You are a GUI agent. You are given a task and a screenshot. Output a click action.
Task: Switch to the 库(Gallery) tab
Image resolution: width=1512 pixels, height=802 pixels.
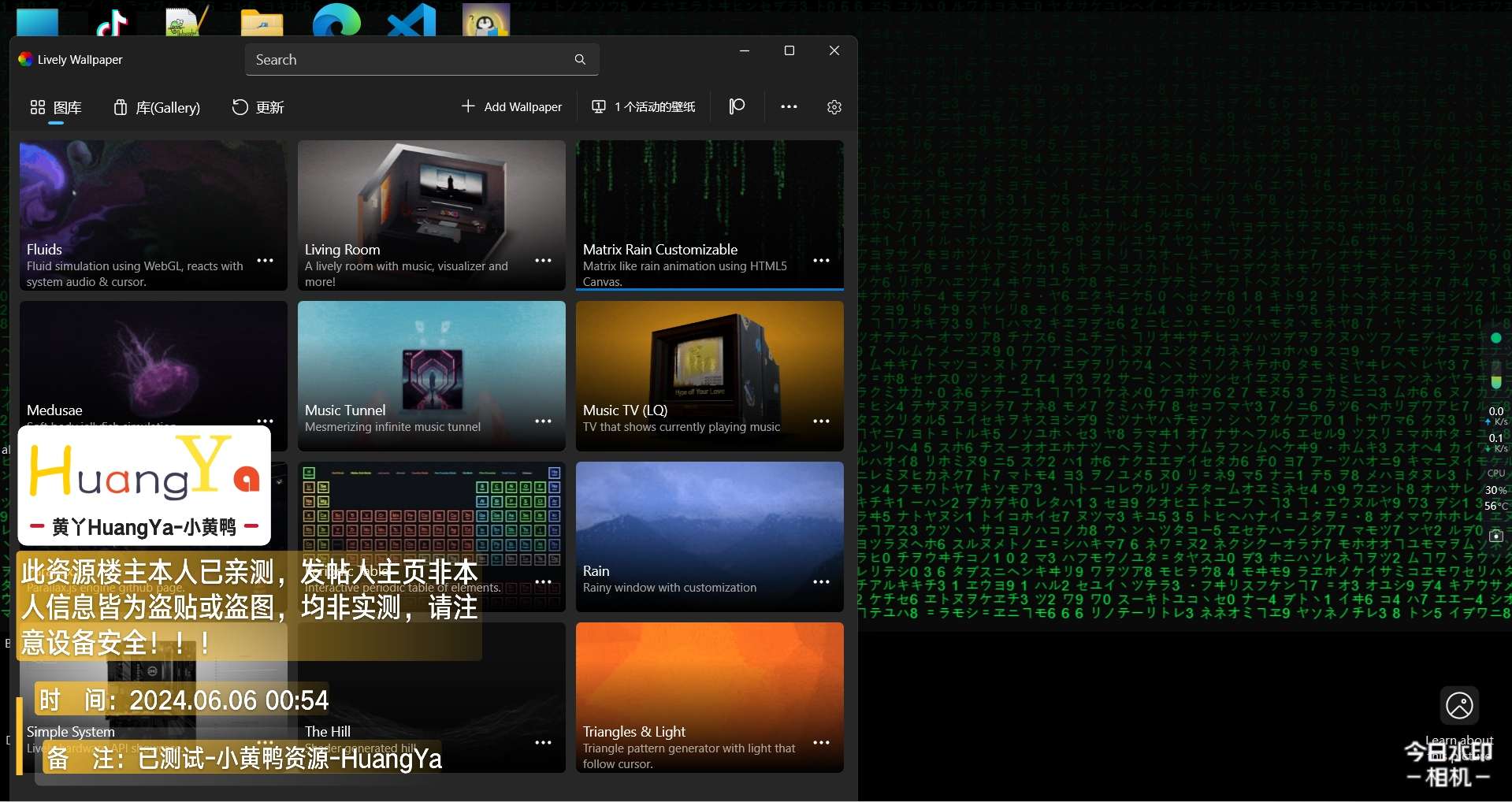tap(157, 107)
